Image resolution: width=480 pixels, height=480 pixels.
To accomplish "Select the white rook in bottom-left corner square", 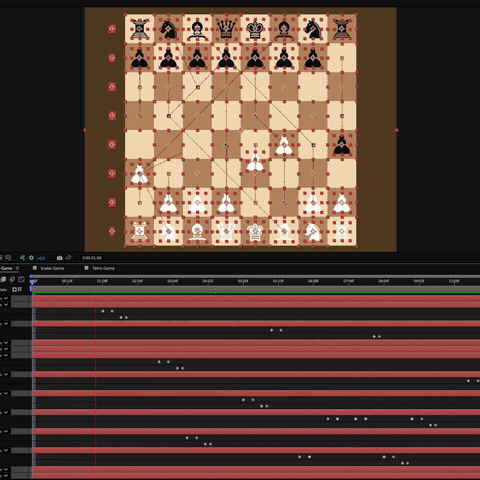I will pyautogui.click(x=139, y=231).
